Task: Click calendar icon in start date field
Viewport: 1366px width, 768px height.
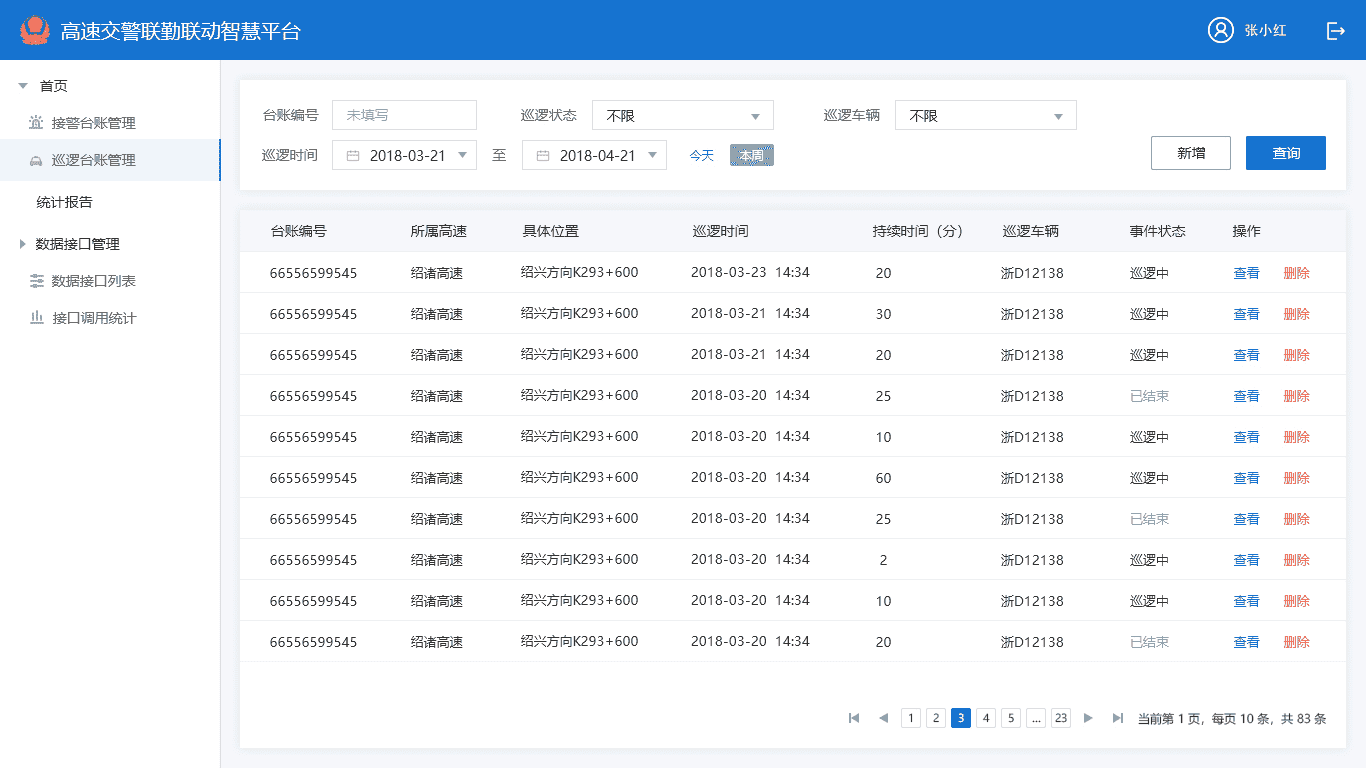Action: coord(352,156)
